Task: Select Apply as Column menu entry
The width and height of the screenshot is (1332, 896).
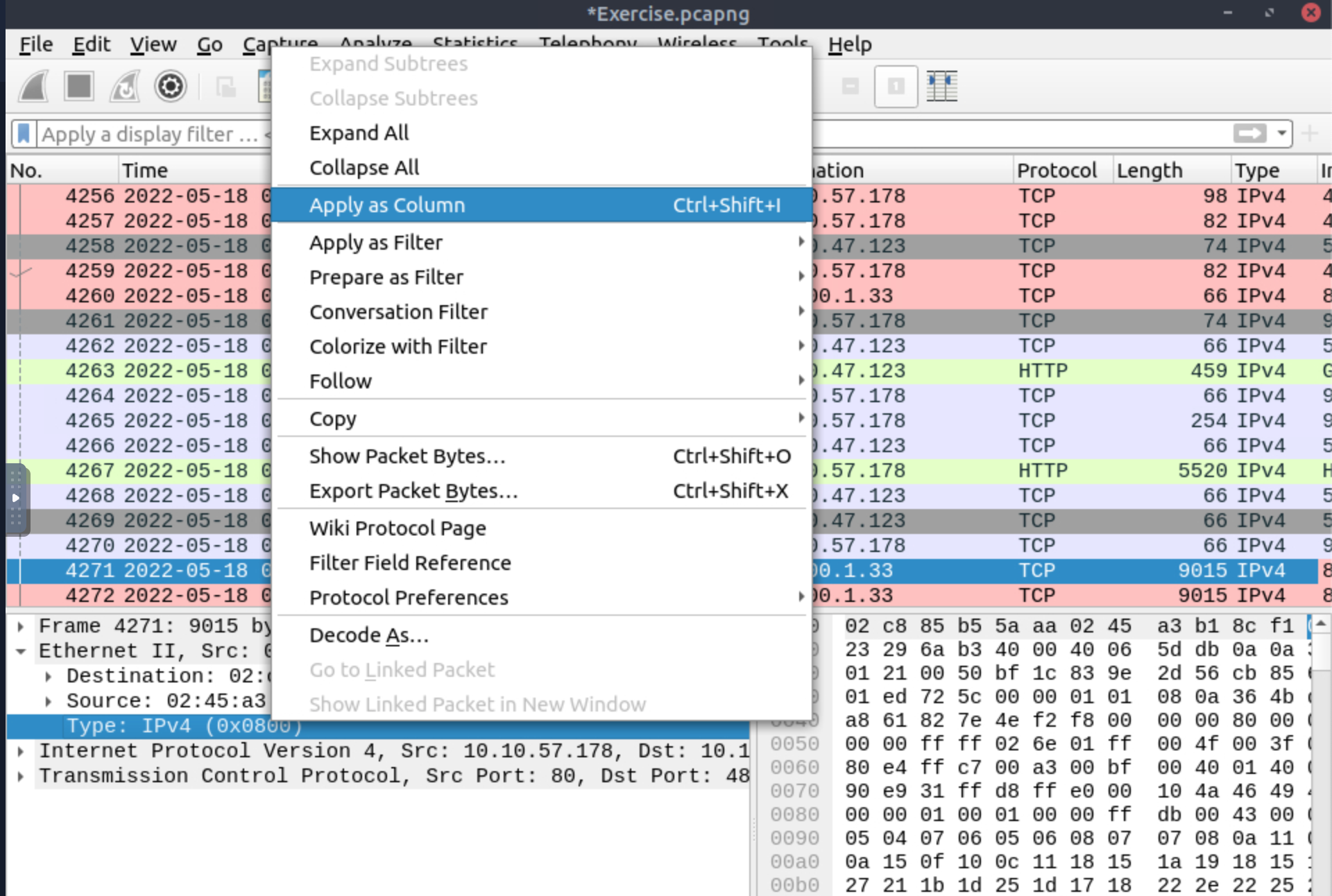Action: tap(387, 205)
